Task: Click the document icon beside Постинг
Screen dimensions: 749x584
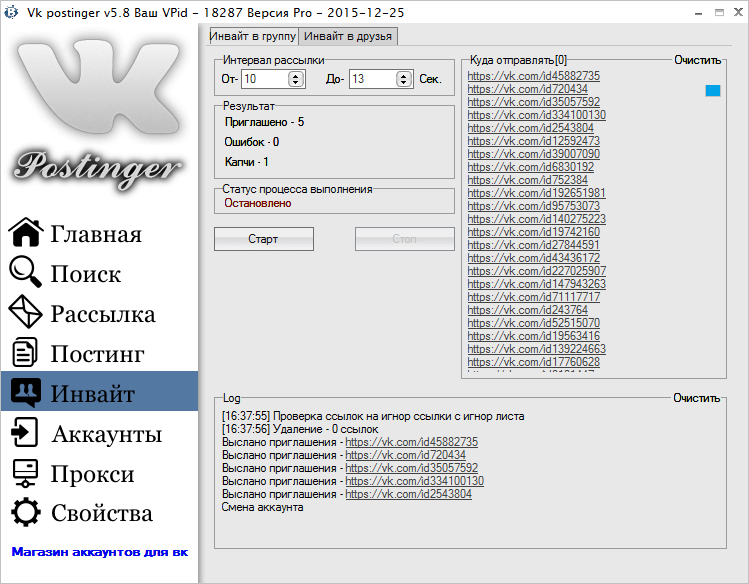Action: point(24,352)
